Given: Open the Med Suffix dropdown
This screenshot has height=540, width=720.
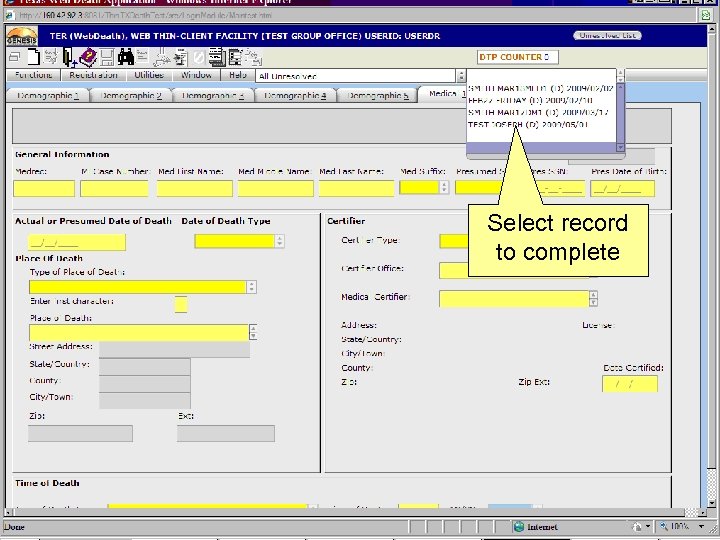Looking at the screenshot, I should tap(444, 187).
